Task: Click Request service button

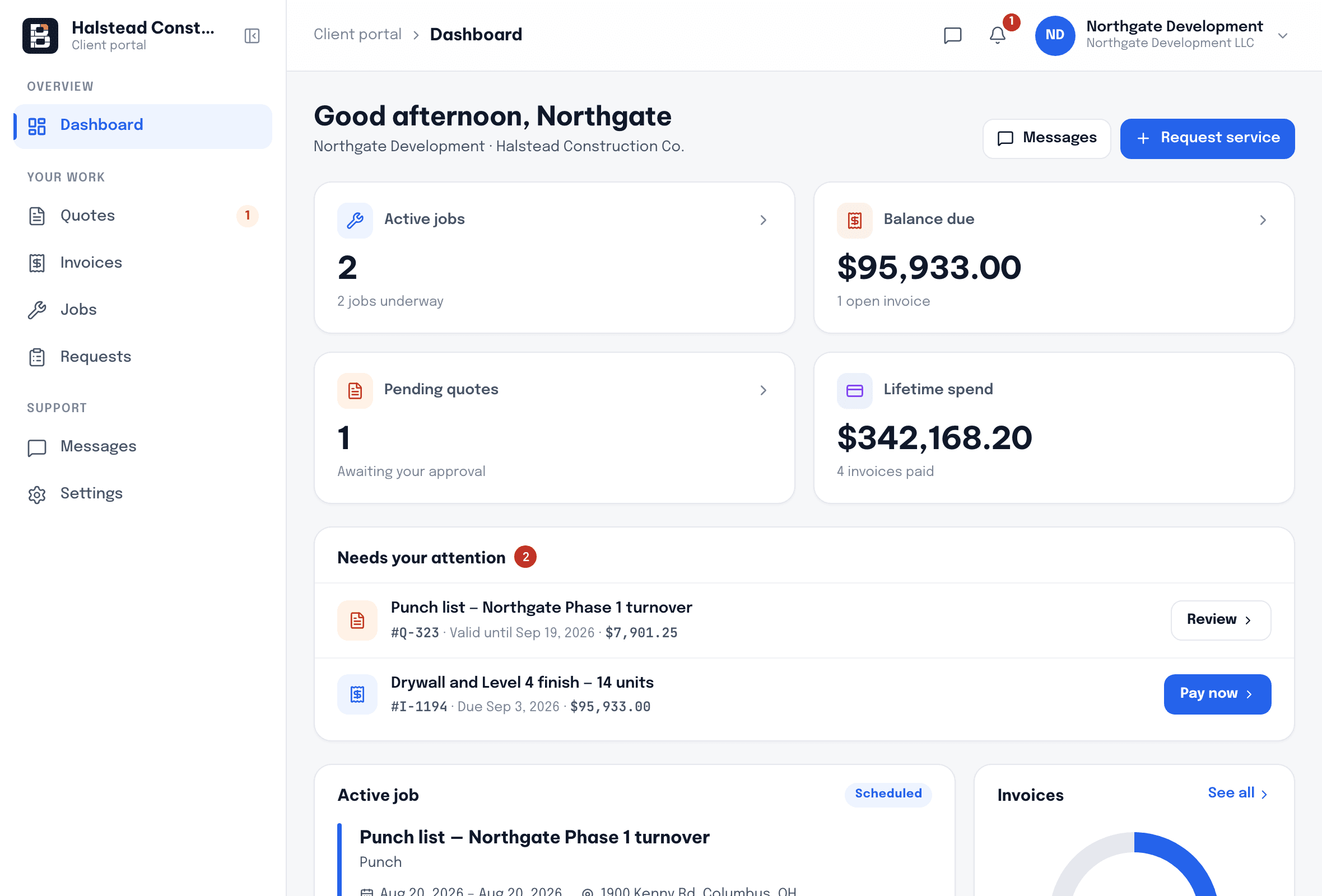Action: click(x=1207, y=139)
